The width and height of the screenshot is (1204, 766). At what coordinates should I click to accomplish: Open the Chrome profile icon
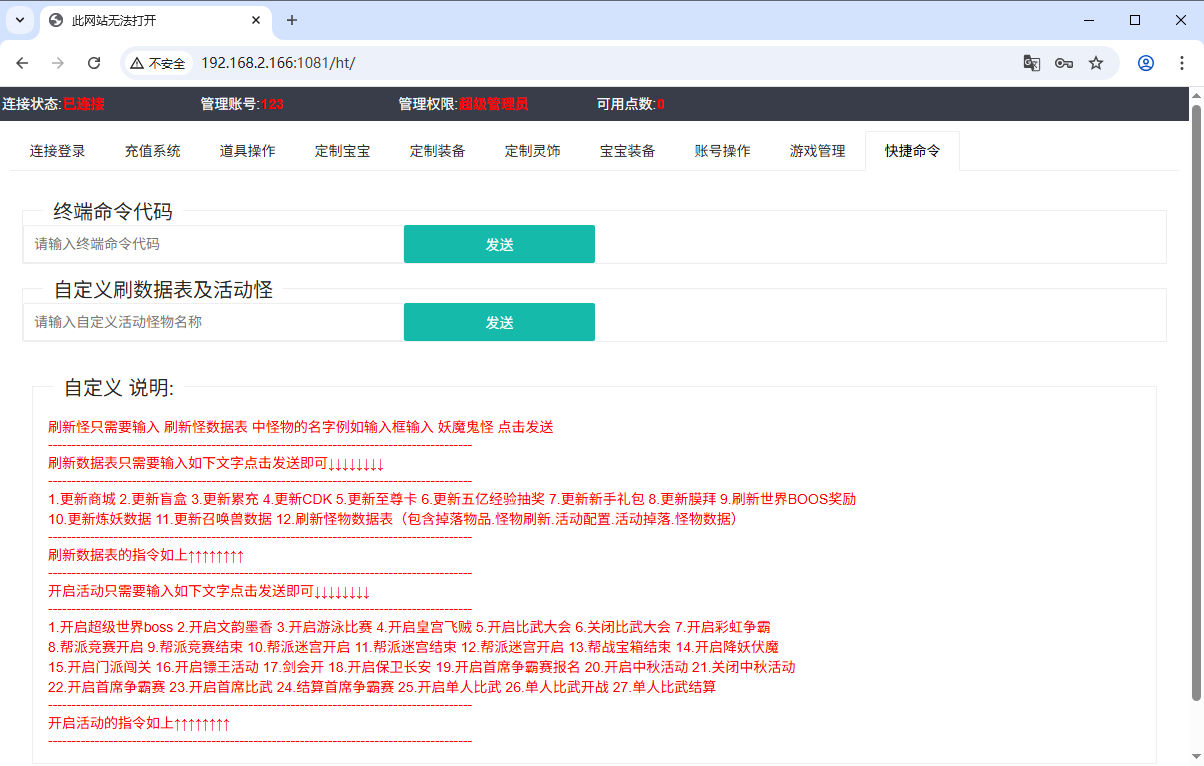click(1146, 63)
